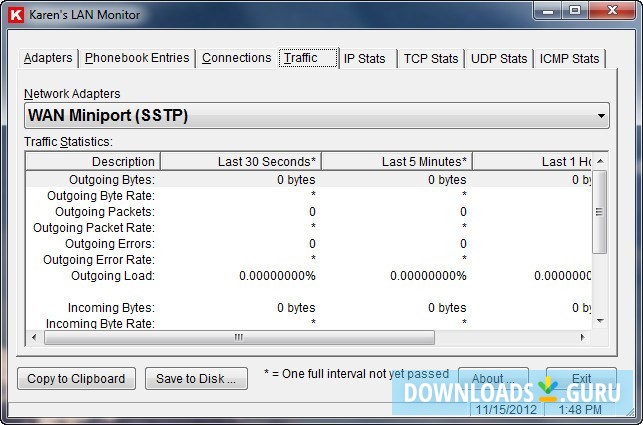Click the Last 30 Seconds* column header

(x=241, y=162)
